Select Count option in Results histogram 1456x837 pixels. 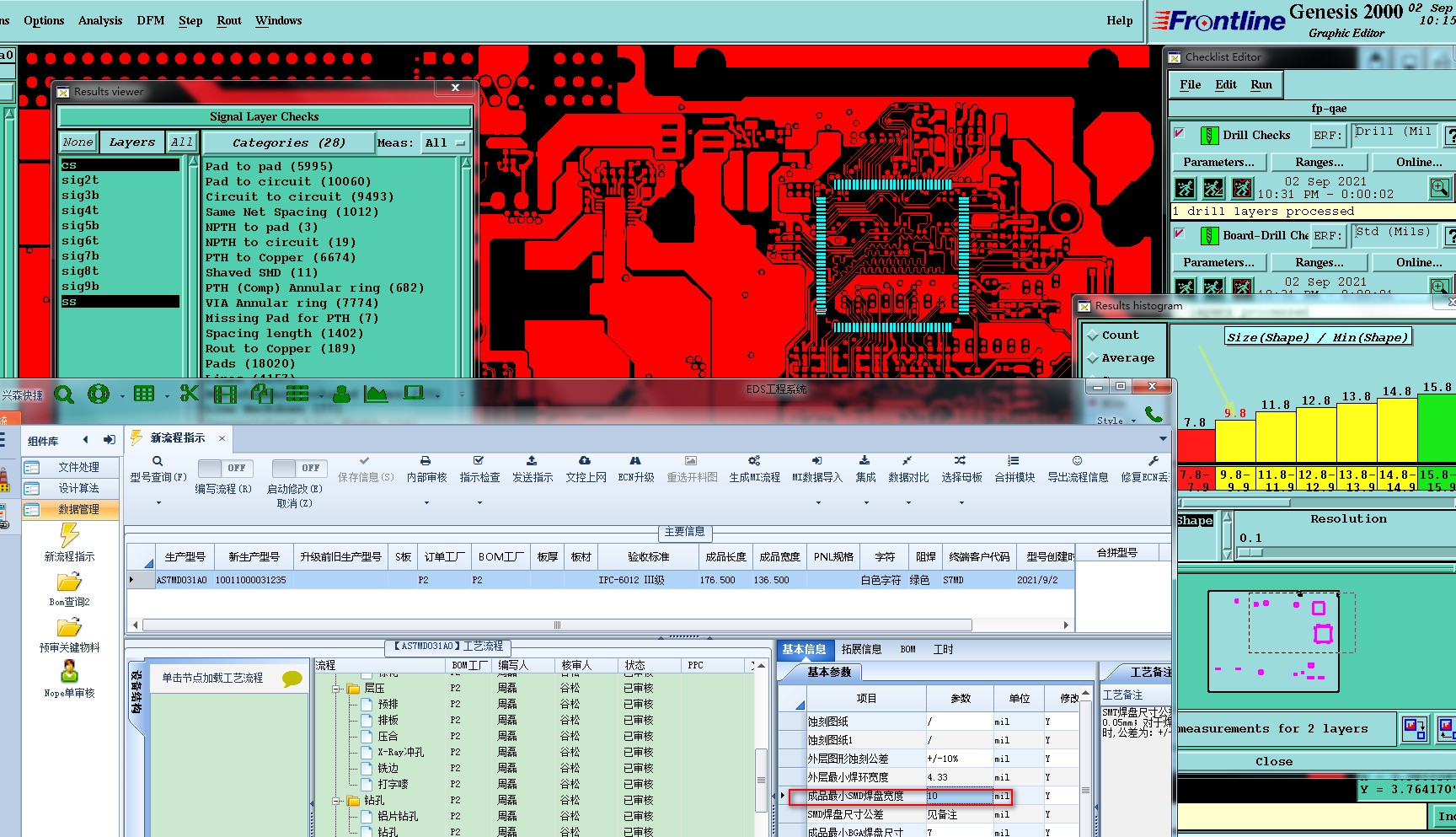pyautogui.click(x=1112, y=335)
